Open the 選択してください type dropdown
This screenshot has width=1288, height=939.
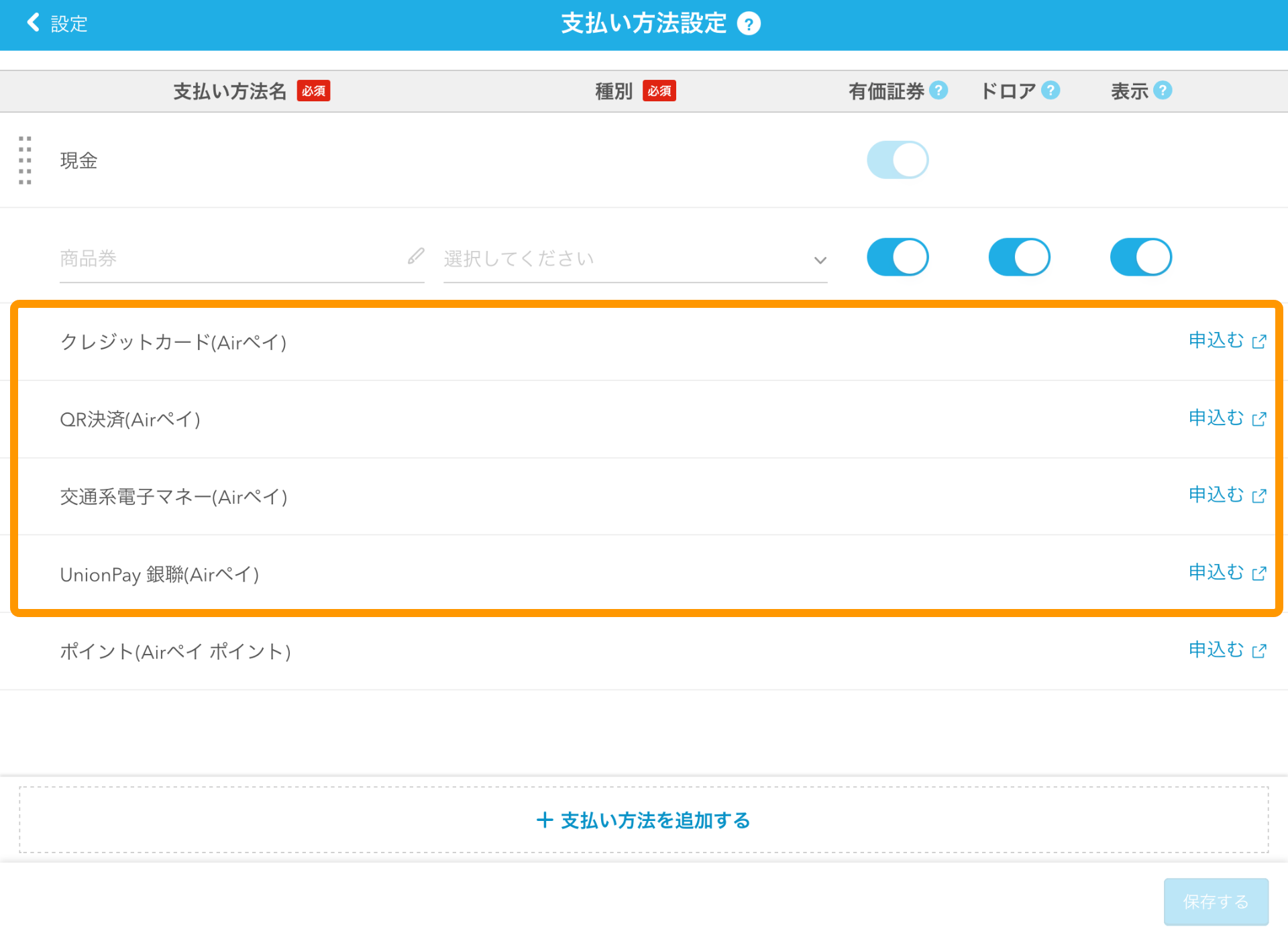pyautogui.click(x=635, y=259)
